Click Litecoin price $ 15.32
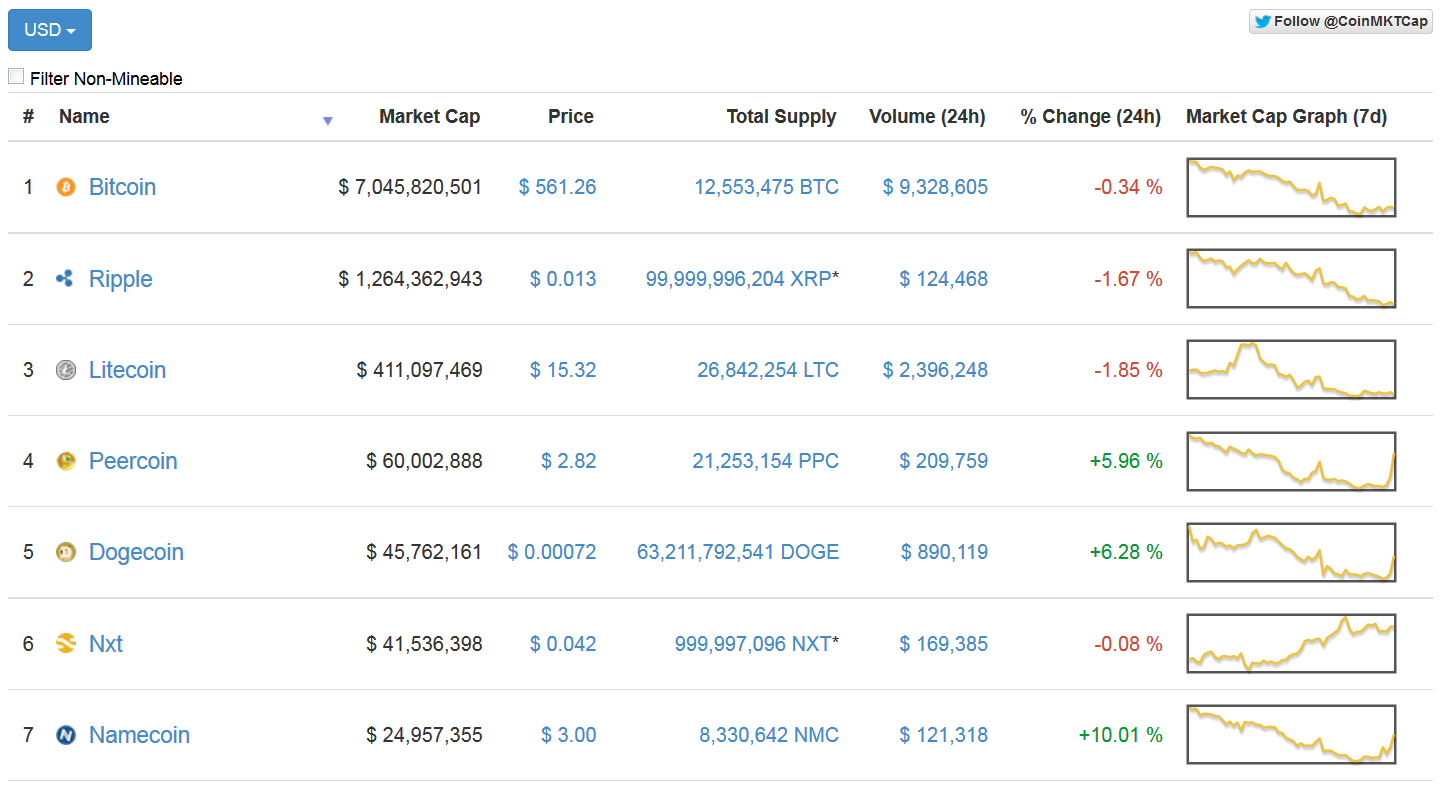Screen dimensions: 1444x788 click(563, 370)
